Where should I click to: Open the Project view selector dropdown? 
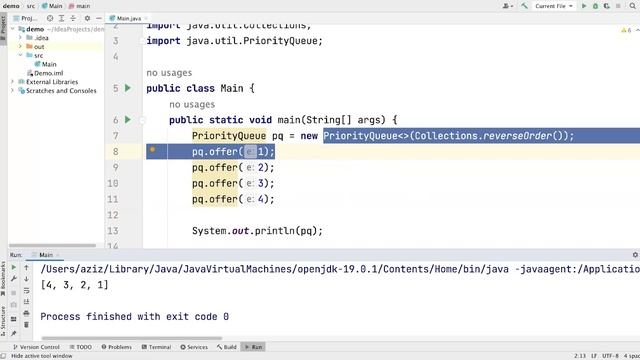click(x=25, y=18)
